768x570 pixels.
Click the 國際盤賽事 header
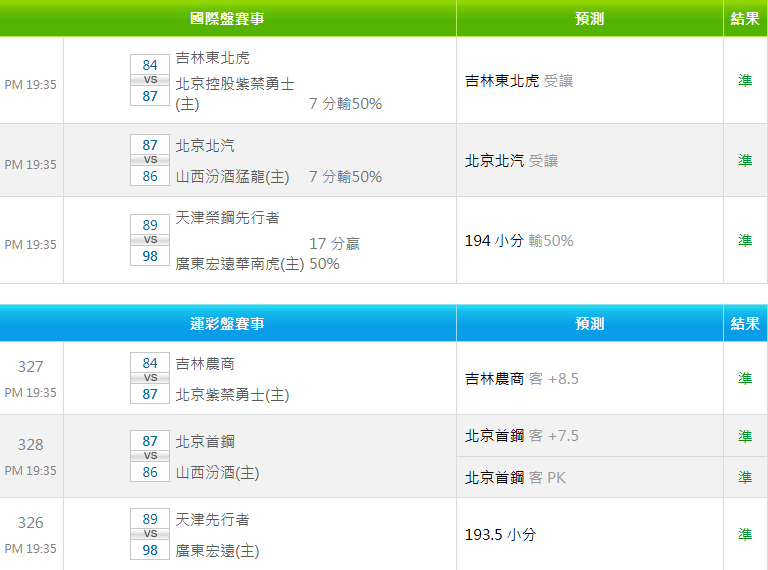coord(227,19)
